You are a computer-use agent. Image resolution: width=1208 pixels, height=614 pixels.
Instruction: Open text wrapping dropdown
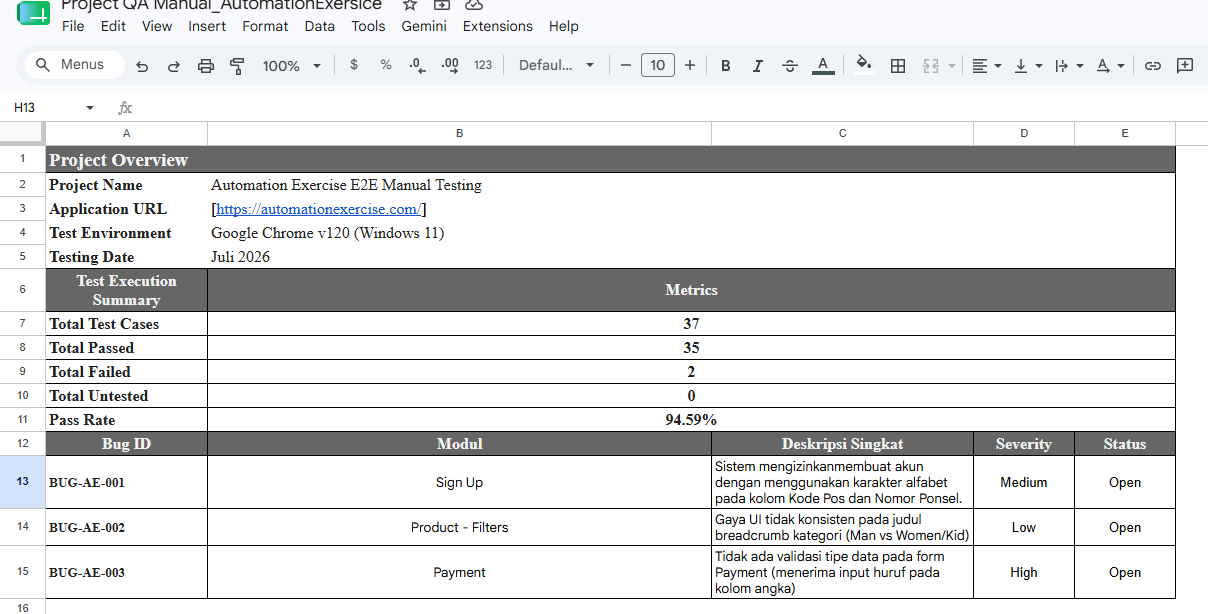click(1069, 66)
